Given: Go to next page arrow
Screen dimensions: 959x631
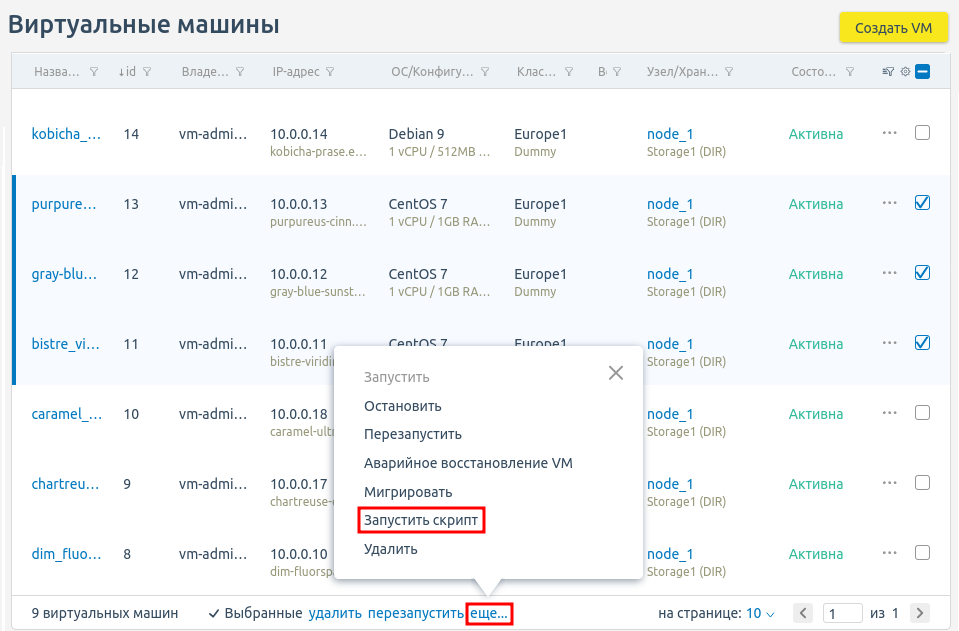Looking at the screenshot, I should (919, 613).
